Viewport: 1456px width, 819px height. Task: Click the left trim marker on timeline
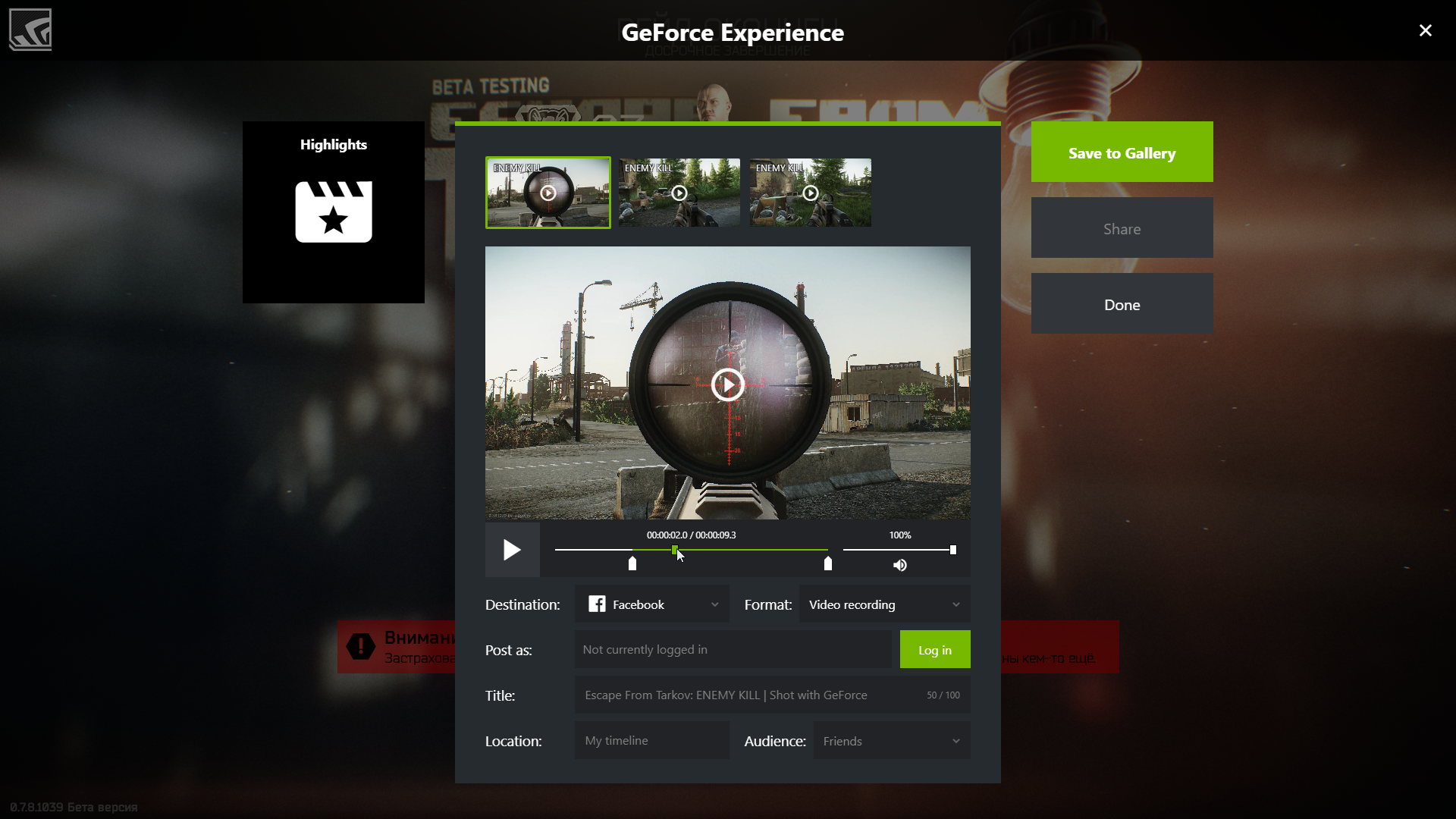coord(632,563)
